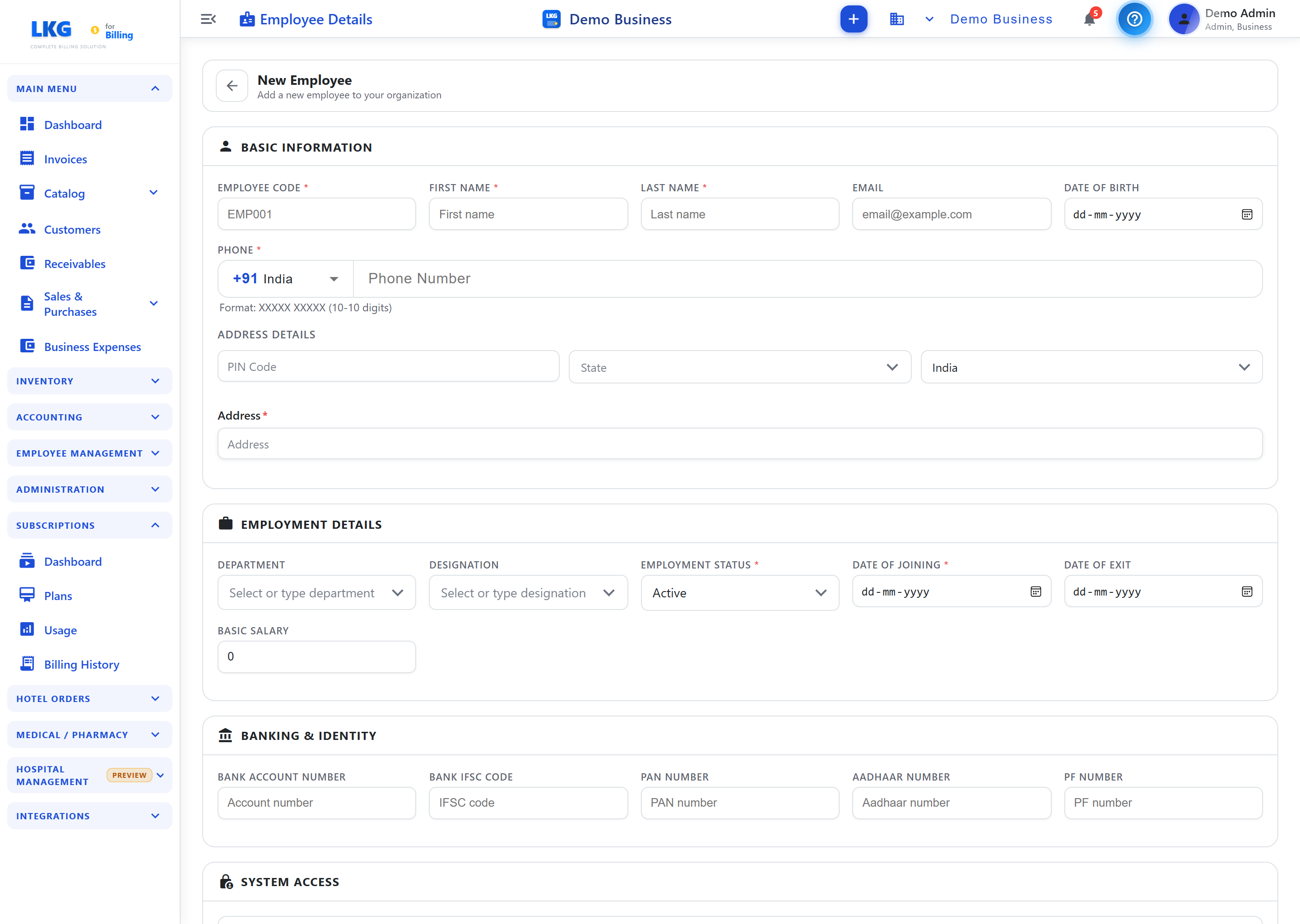Open the Date of Birth calendar picker

[1246, 214]
